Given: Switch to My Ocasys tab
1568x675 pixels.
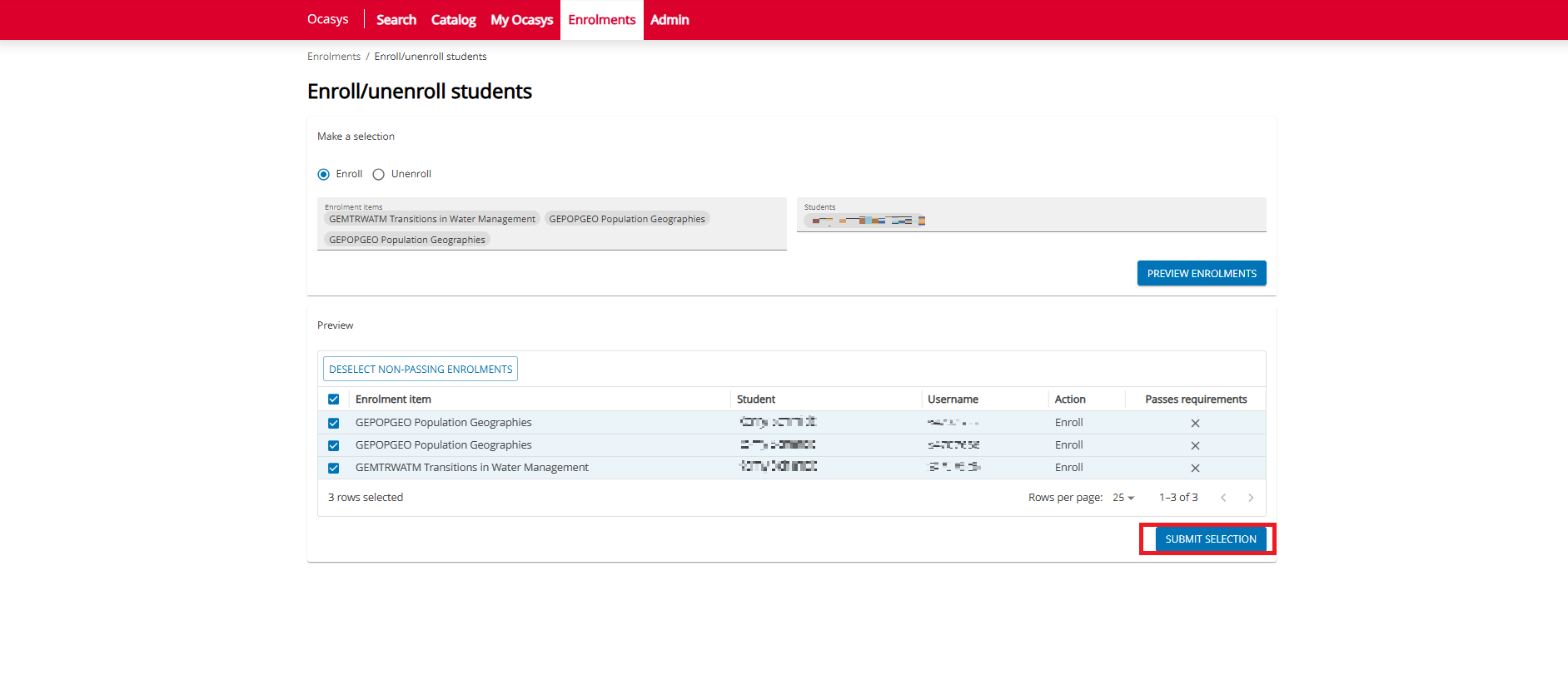Looking at the screenshot, I should [x=522, y=20].
